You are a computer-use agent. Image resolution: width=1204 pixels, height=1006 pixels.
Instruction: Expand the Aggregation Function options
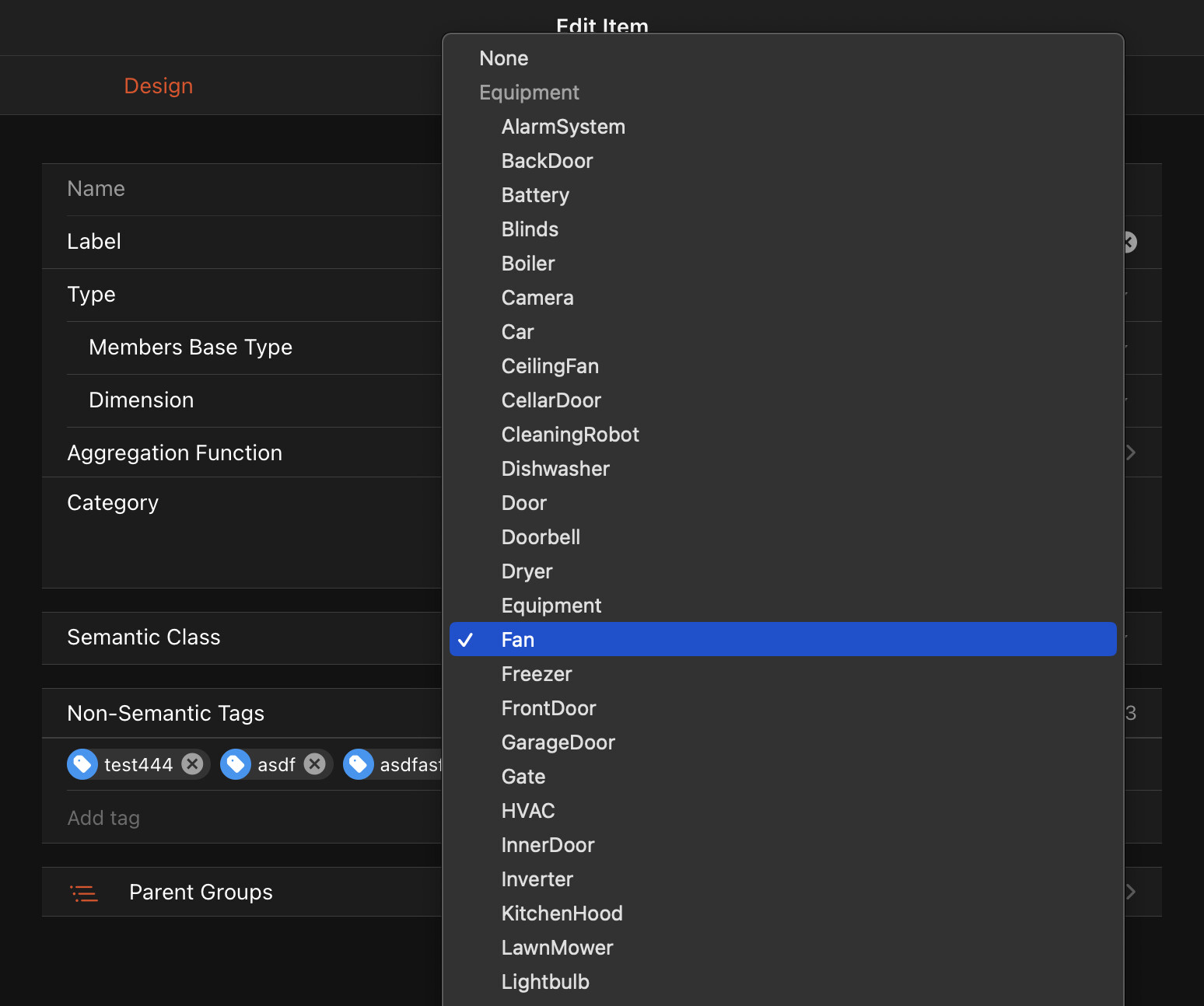(1130, 452)
